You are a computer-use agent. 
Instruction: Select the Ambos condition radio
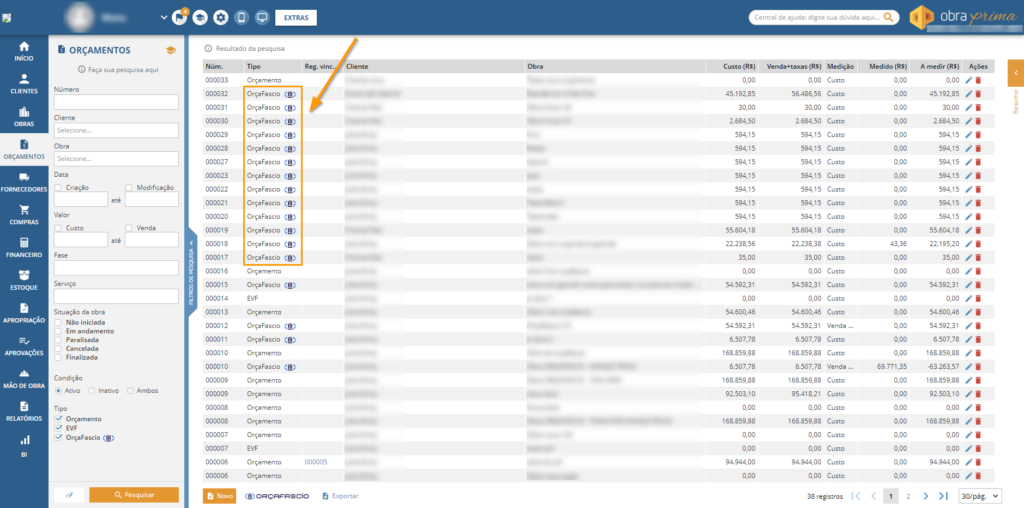pos(130,390)
